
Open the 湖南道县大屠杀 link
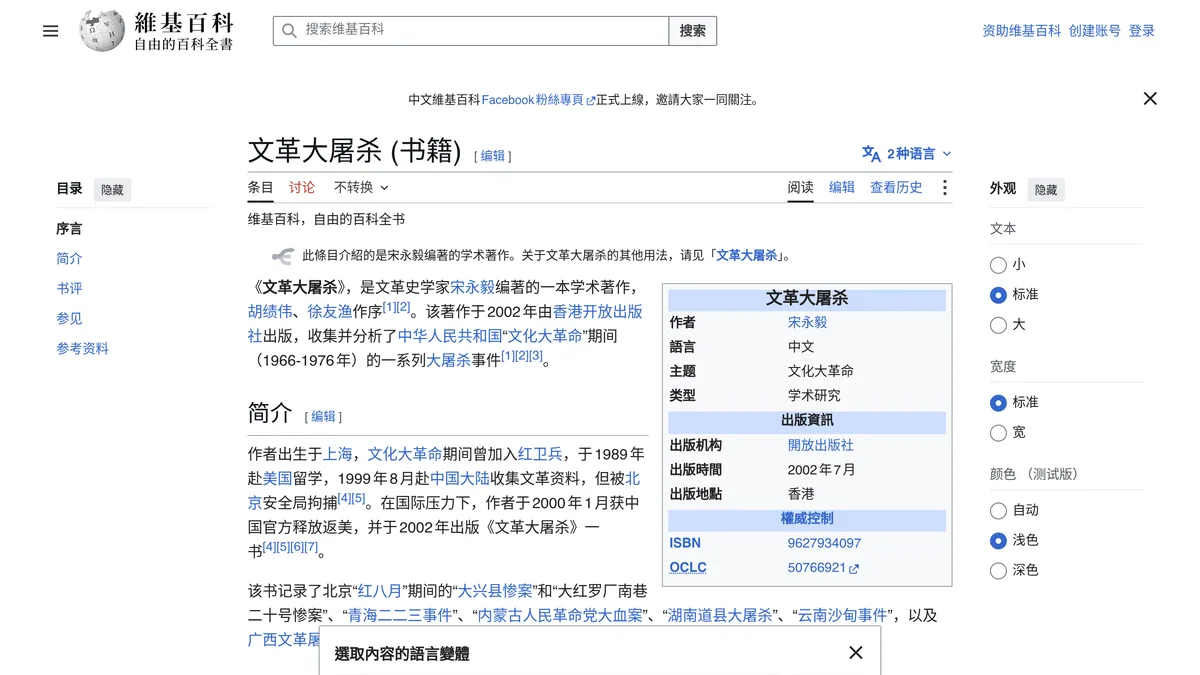pos(720,616)
